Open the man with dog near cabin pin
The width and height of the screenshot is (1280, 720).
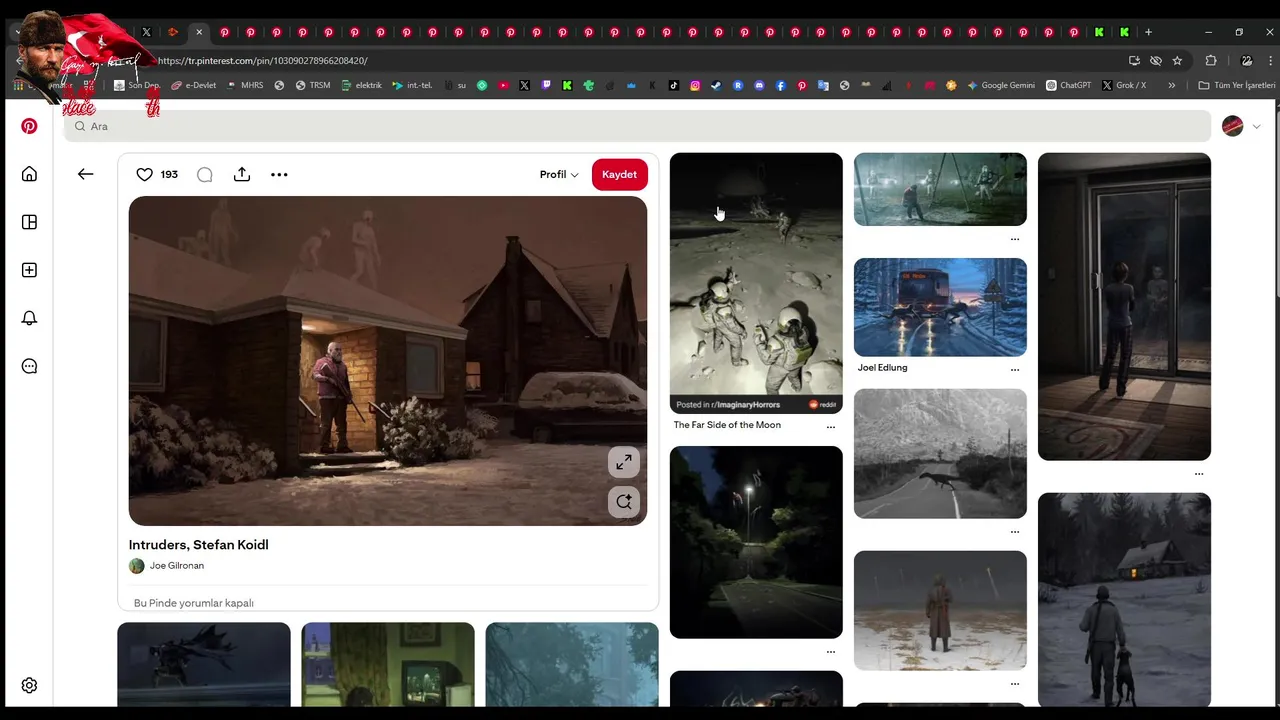[x=1124, y=600]
